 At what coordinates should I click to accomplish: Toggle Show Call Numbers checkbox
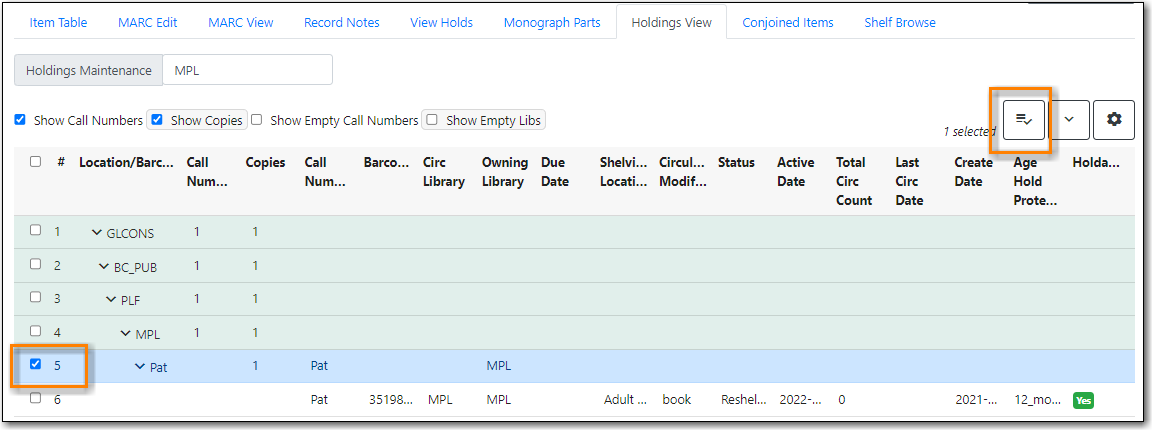pyautogui.click(x=20, y=120)
